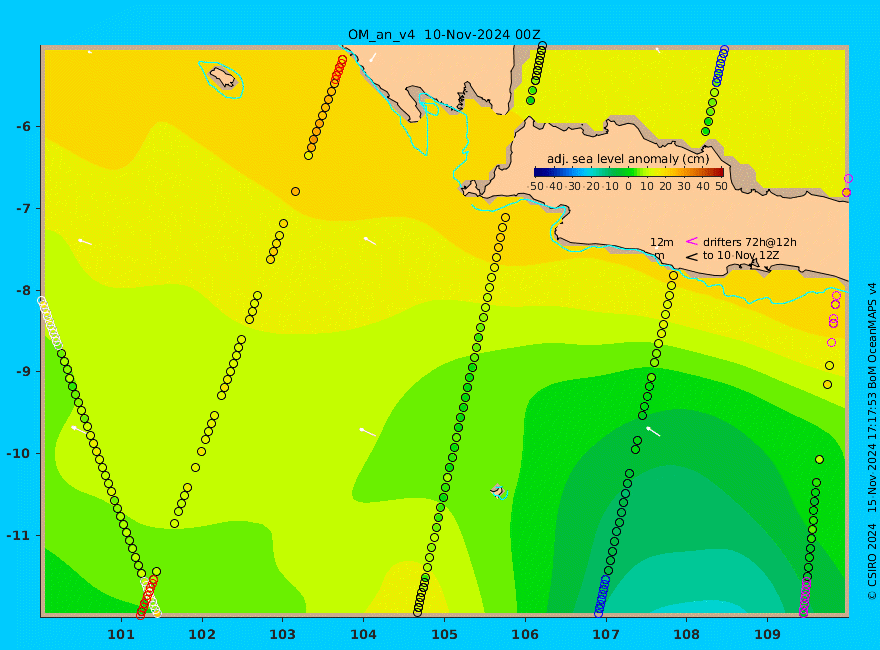
Task: Click the black arrow symbol beside 'to 10 Nov 12Z'
Action: click(x=692, y=257)
